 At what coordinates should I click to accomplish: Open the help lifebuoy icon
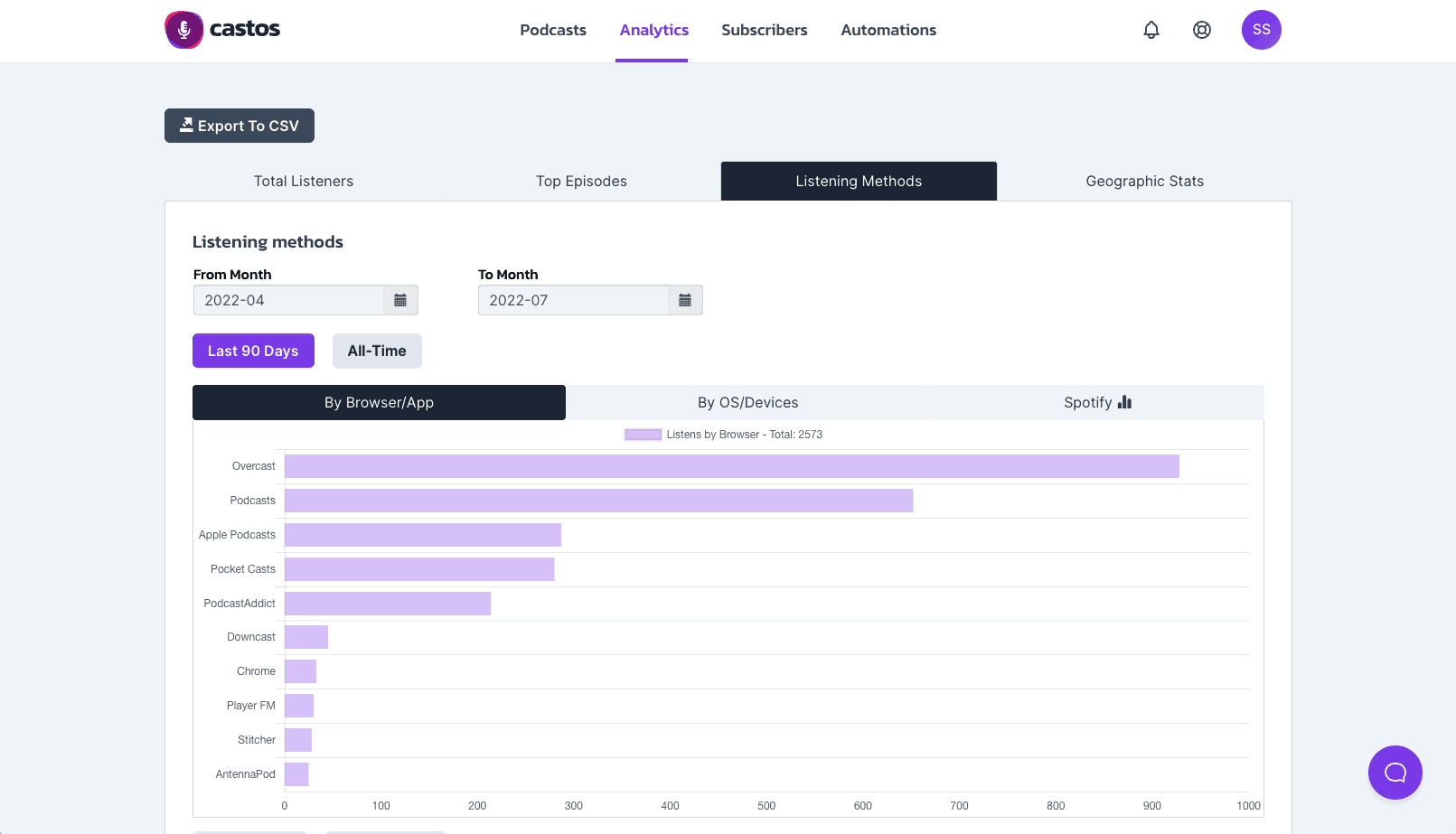pos(1202,30)
